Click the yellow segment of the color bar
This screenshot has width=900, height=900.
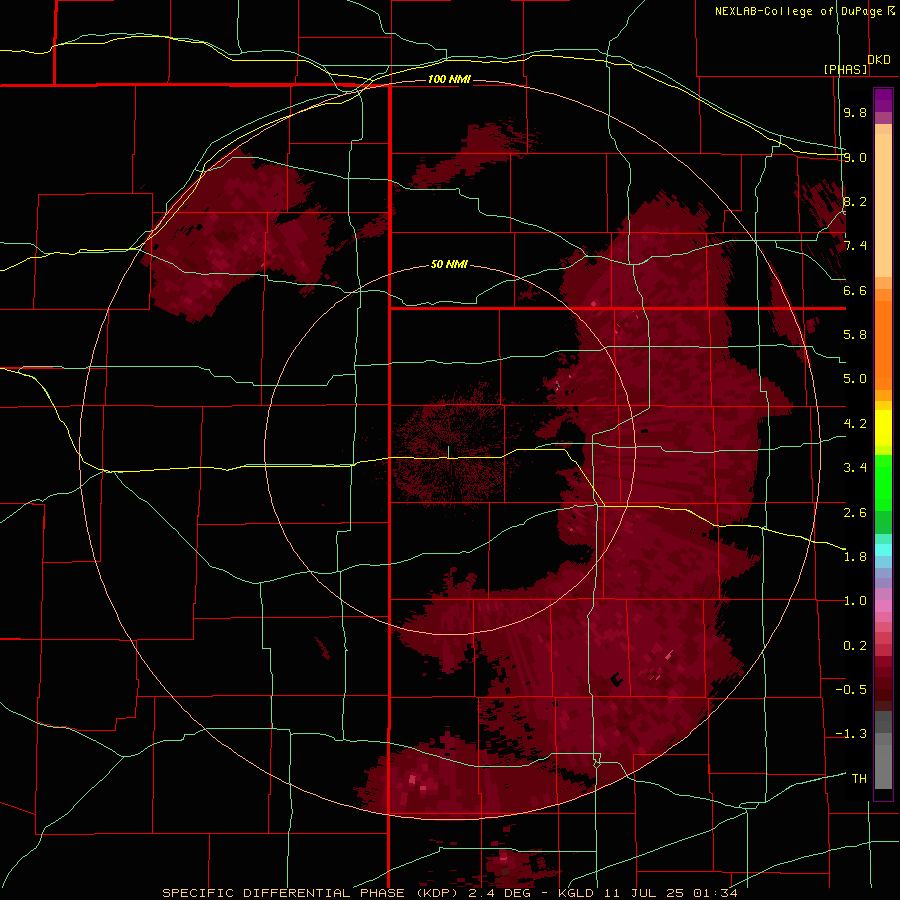pos(883,427)
